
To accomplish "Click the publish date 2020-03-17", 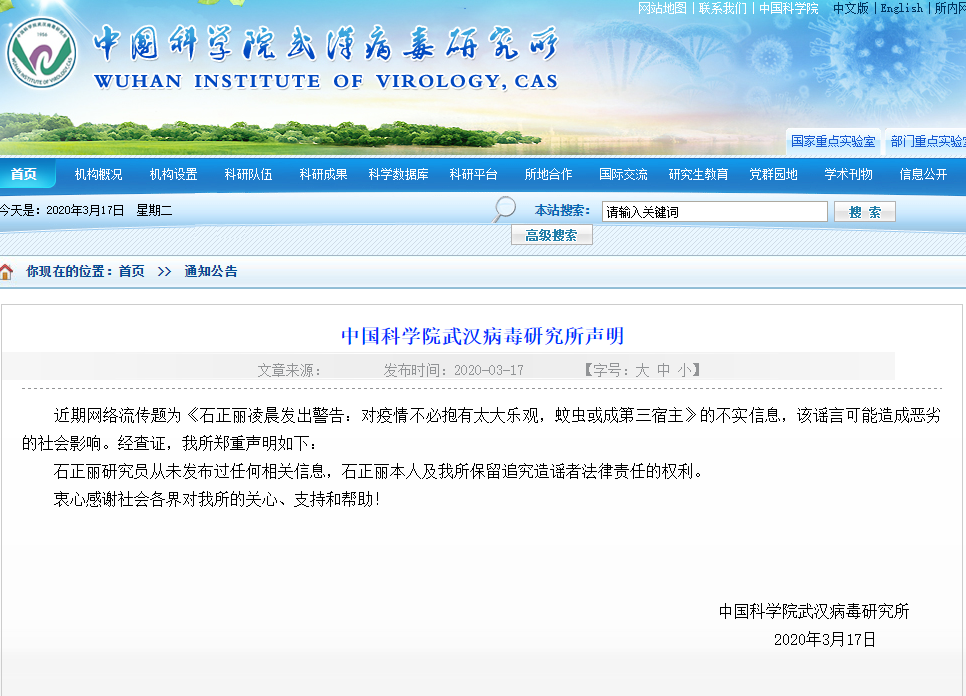I will coord(489,370).
